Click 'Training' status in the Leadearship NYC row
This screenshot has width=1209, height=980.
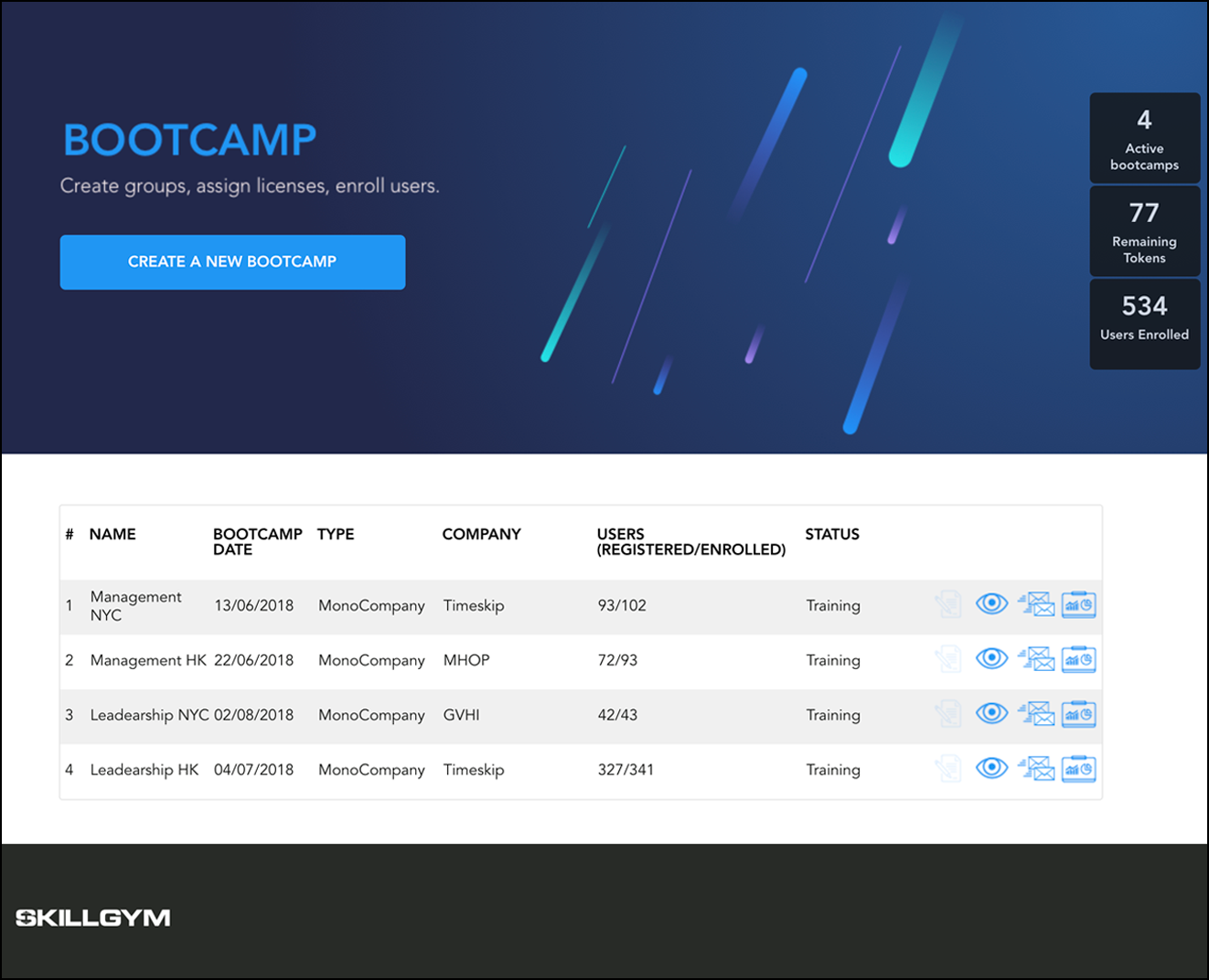(x=833, y=715)
